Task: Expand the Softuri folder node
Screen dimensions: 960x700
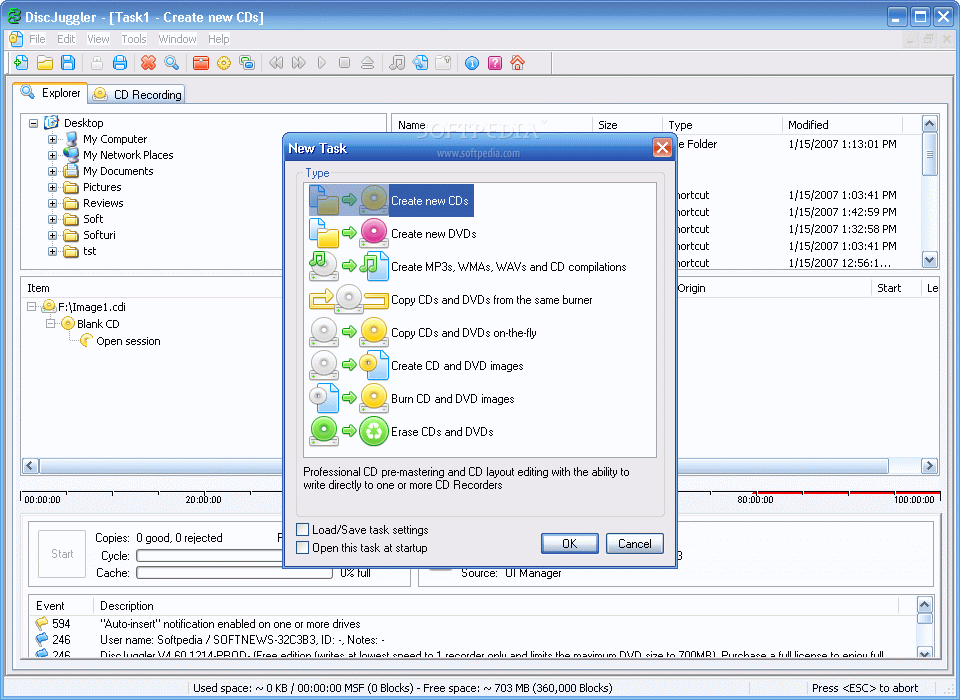Action: pos(52,235)
